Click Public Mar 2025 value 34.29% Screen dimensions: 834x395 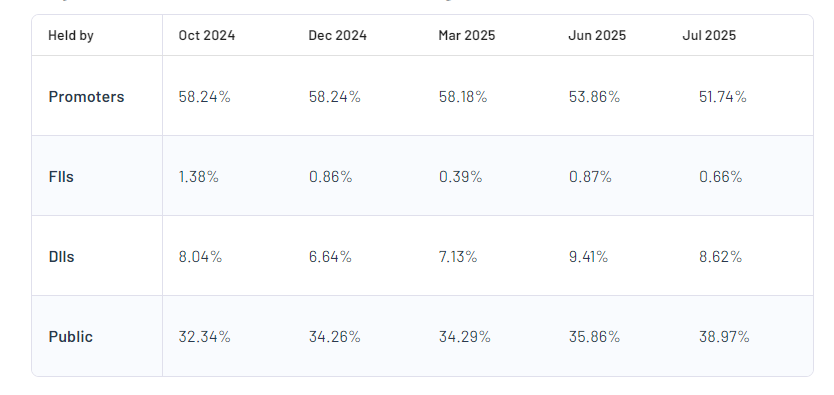point(464,337)
